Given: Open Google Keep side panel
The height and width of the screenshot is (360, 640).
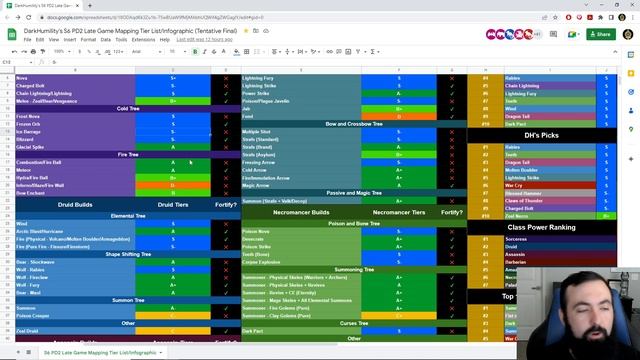Looking at the screenshot, I should 631,73.
